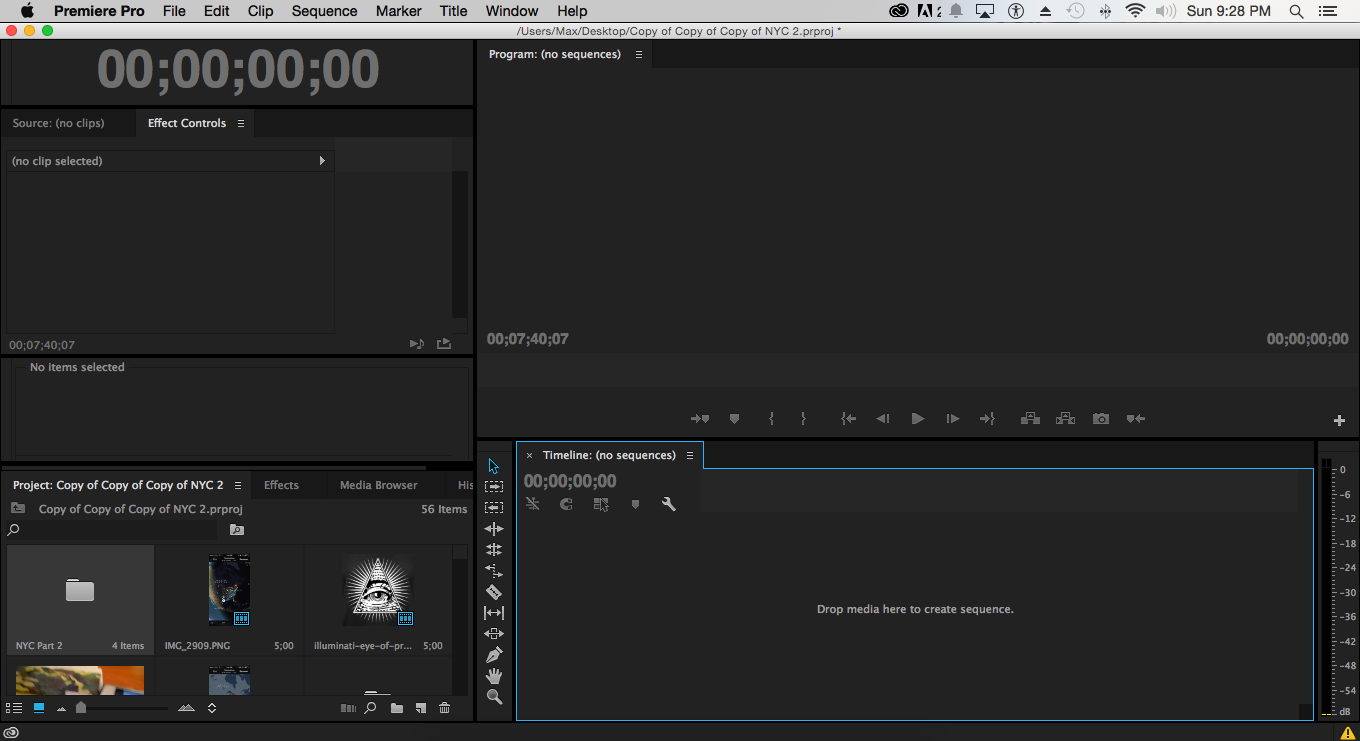The width and height of the screenshot is (1360, 741).
Task: Open the Title menu
Action: (453, 11)
